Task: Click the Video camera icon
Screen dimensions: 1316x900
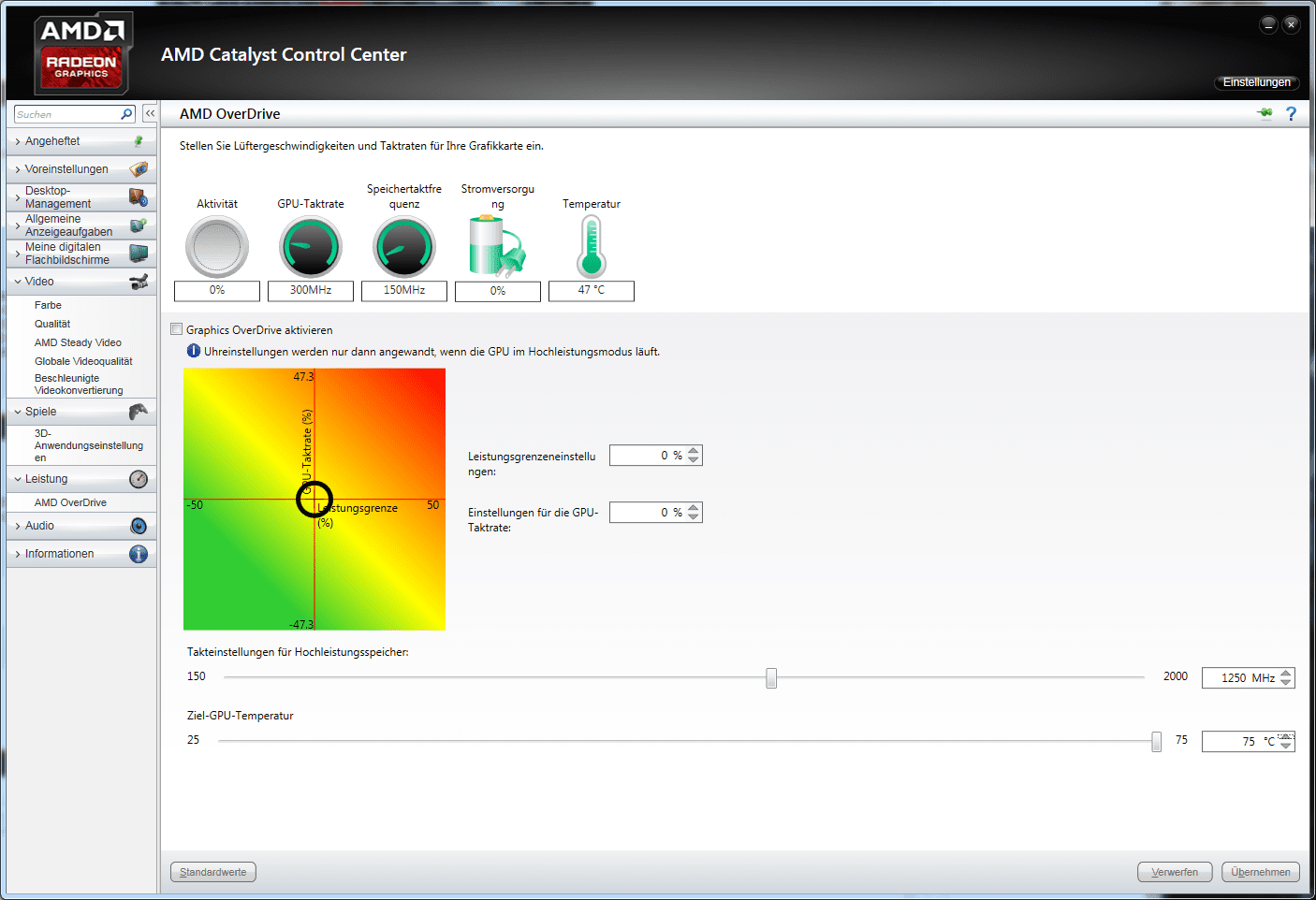Action: [139, 282]
